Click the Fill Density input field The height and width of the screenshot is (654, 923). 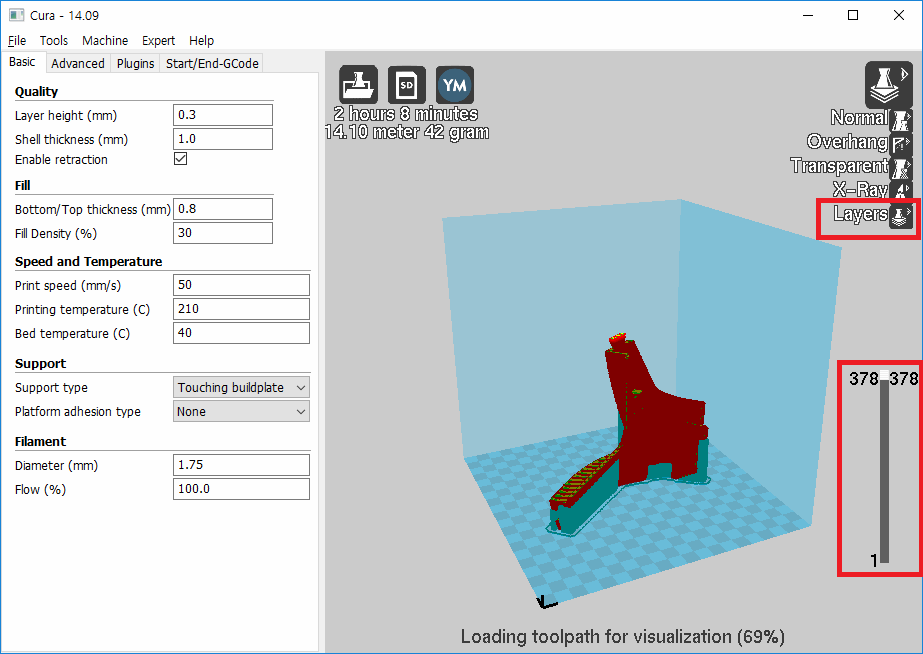point(223,233)
